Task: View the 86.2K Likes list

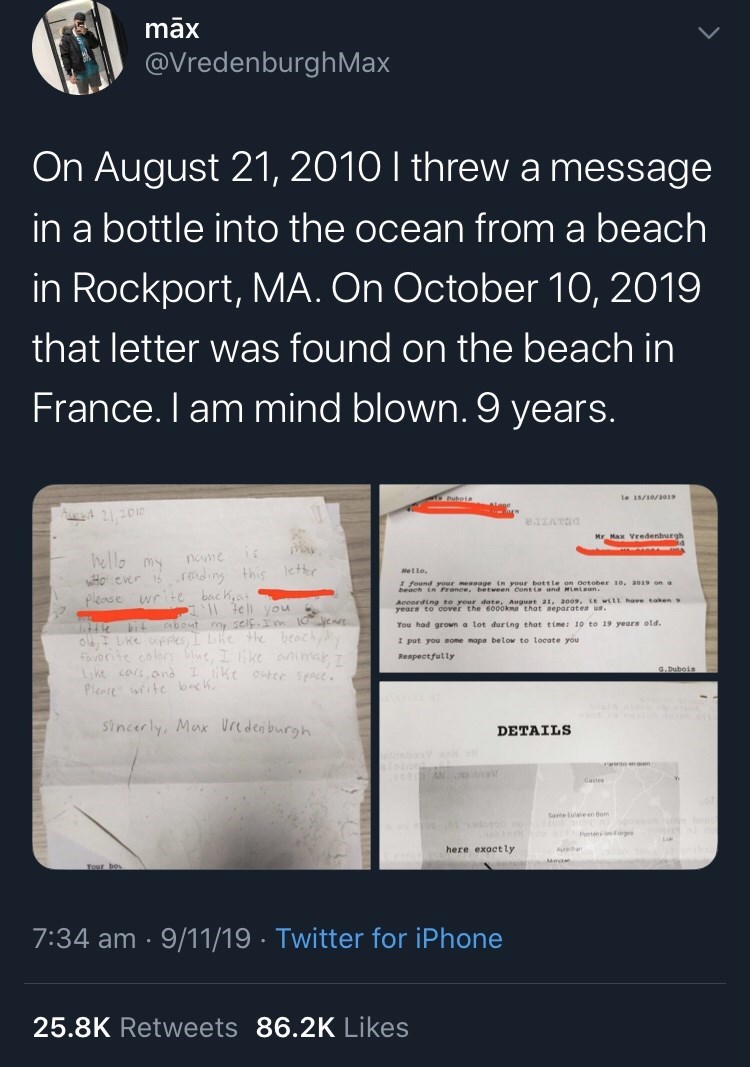Action: (x=333, y=1027)
